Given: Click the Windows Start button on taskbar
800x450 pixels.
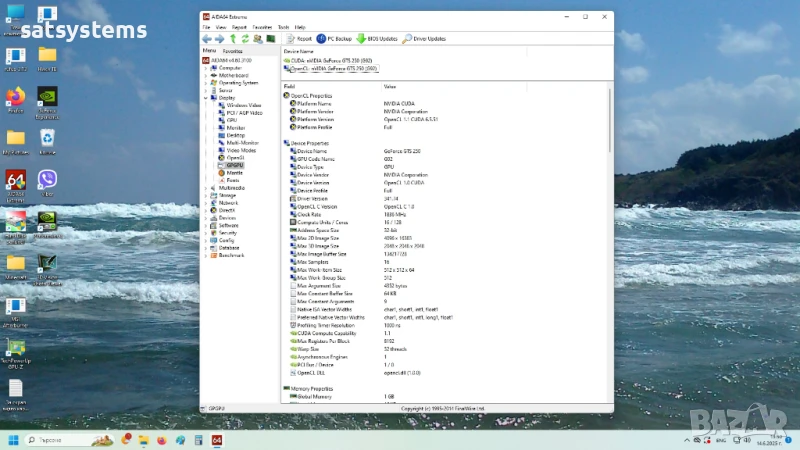Looking at the screenshot, I should [13, 440].
